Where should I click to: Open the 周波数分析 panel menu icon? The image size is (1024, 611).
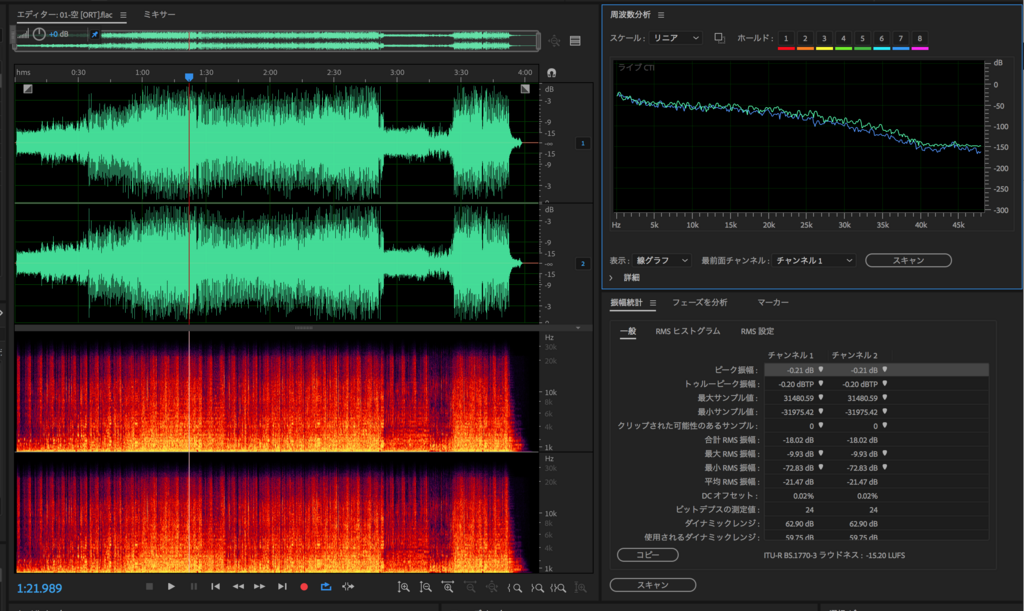tap(661, 14)
